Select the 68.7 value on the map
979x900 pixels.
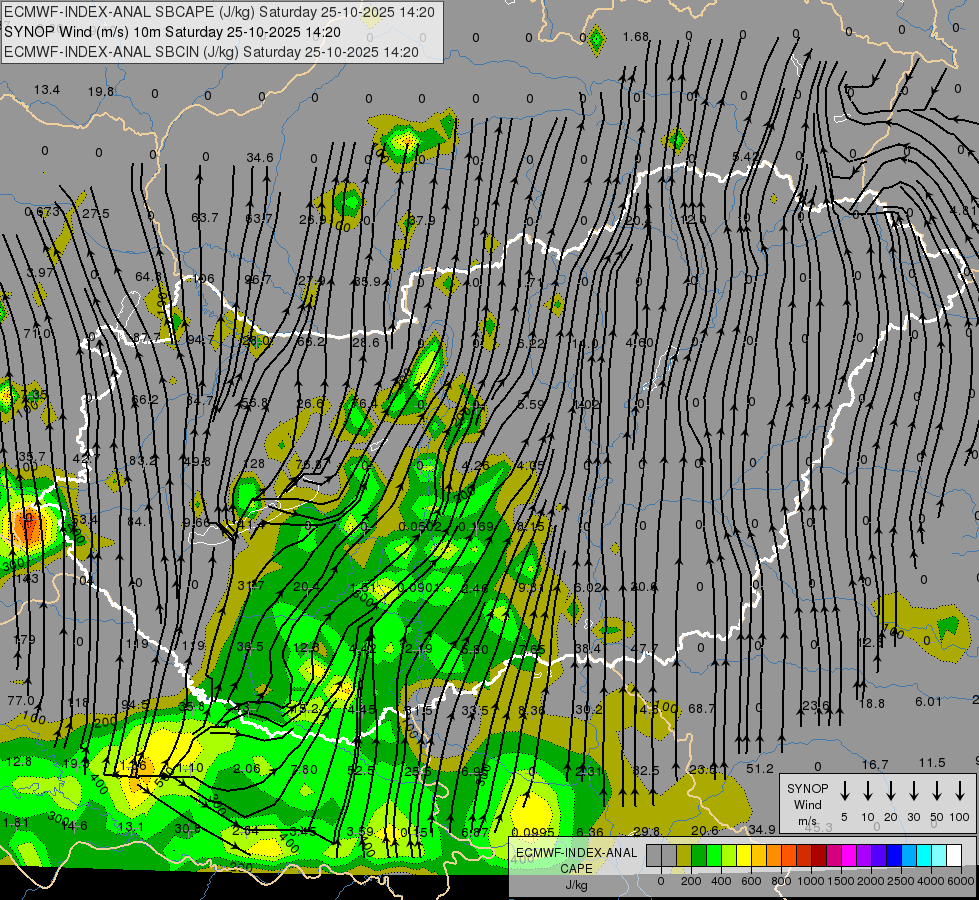point(701,708)
